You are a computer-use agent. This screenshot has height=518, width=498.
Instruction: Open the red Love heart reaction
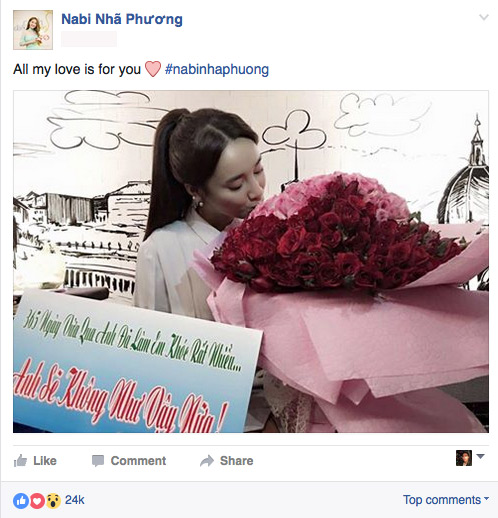point(37,501)
